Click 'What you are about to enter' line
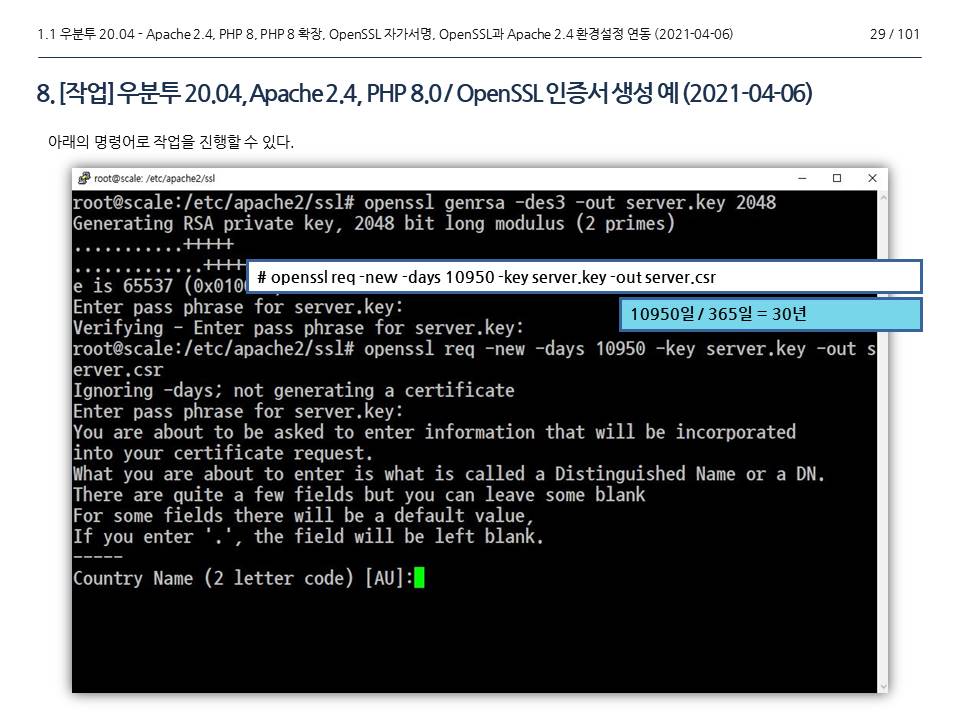The width and height of the screenshot is (960, 720). tap(449, 473)
